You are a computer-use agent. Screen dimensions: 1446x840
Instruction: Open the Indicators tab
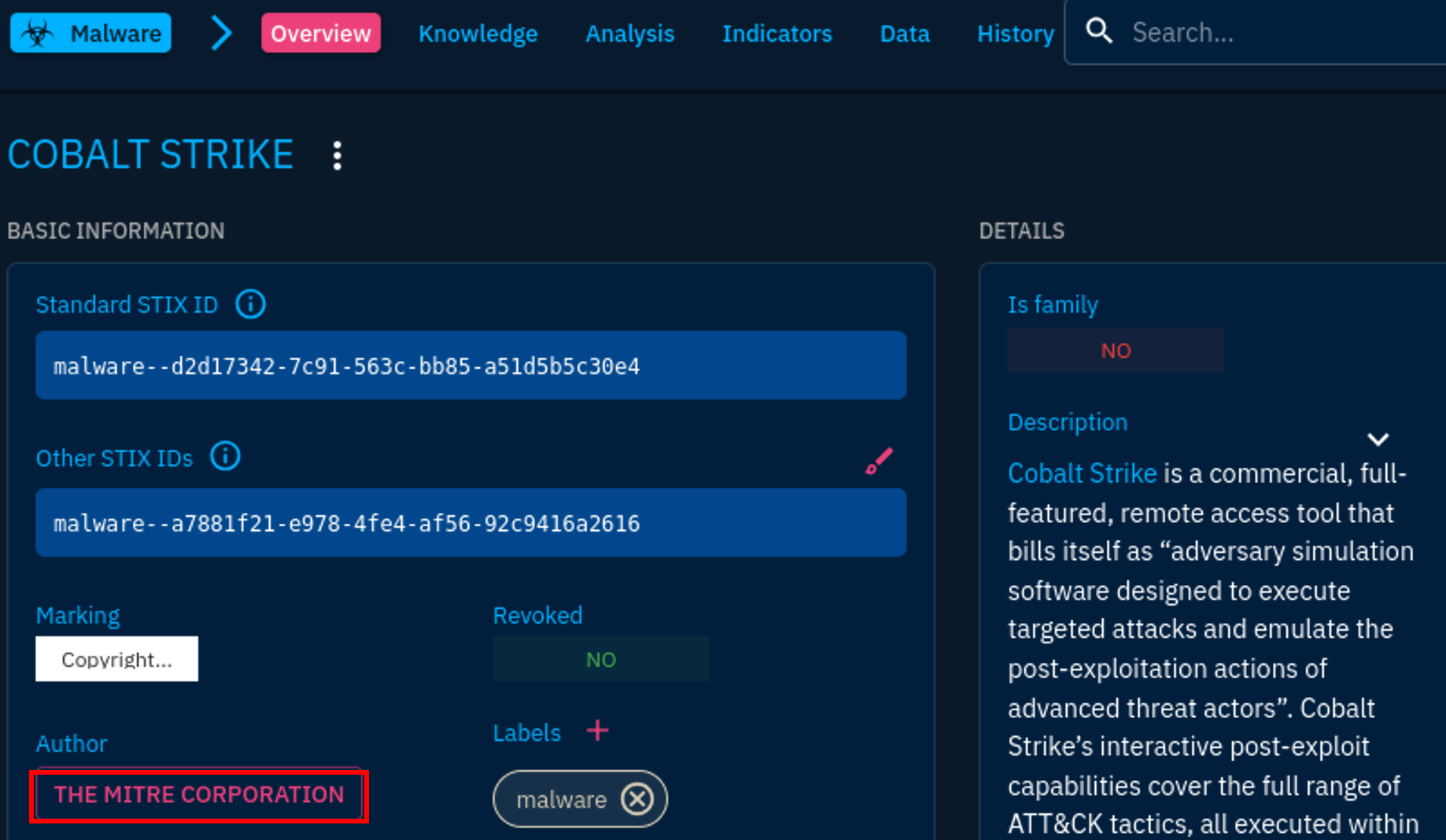777,33
